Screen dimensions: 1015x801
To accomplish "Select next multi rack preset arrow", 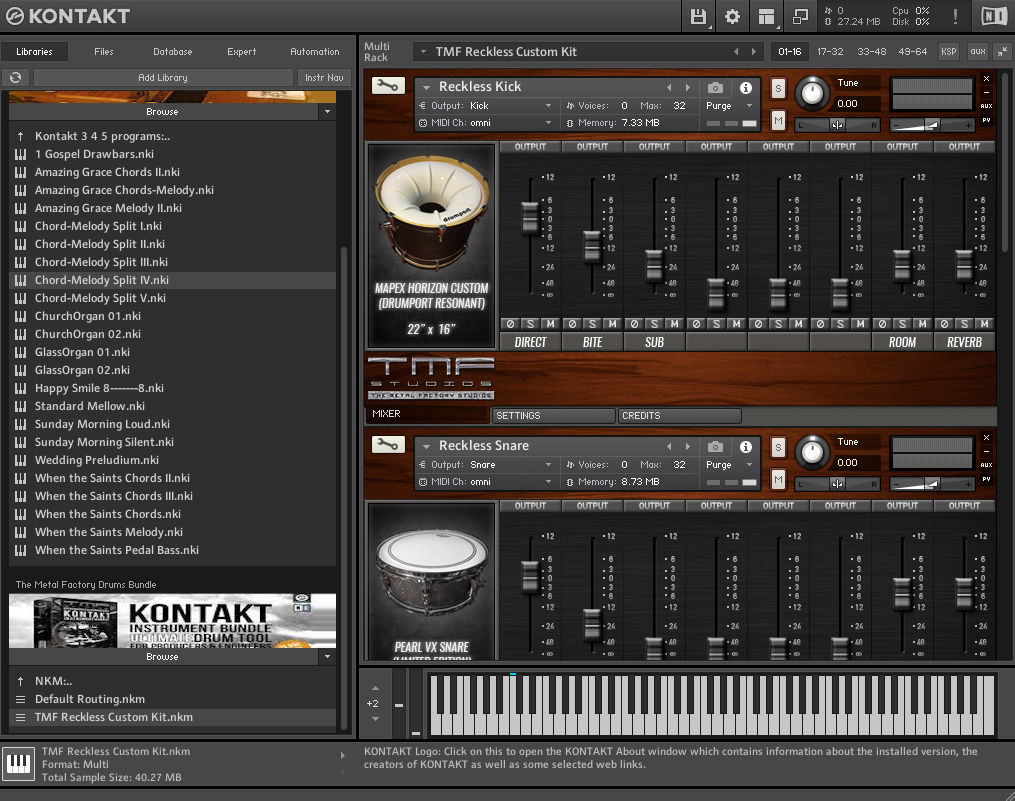I will 753,52.
